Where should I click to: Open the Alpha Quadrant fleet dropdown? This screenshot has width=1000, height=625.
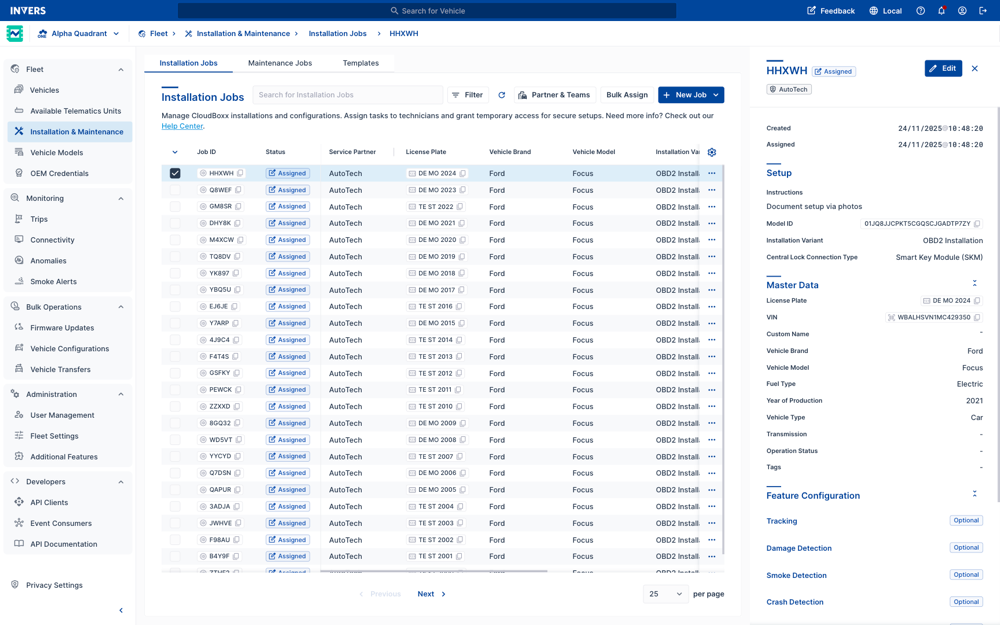(x=79, y=34)
